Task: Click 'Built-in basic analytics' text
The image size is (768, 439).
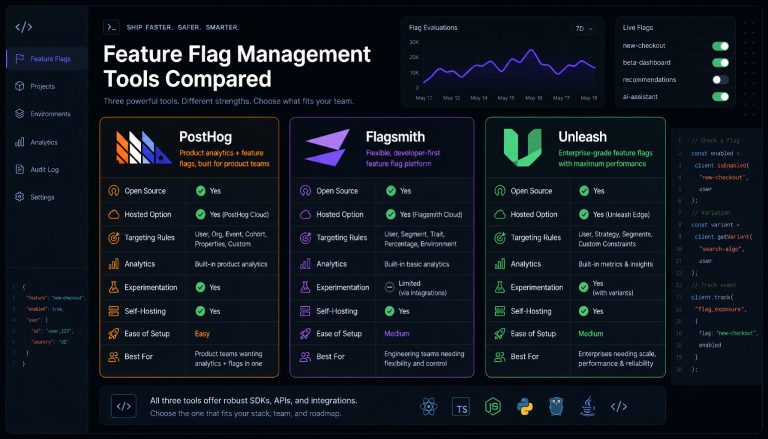Action: pos(417,264)
